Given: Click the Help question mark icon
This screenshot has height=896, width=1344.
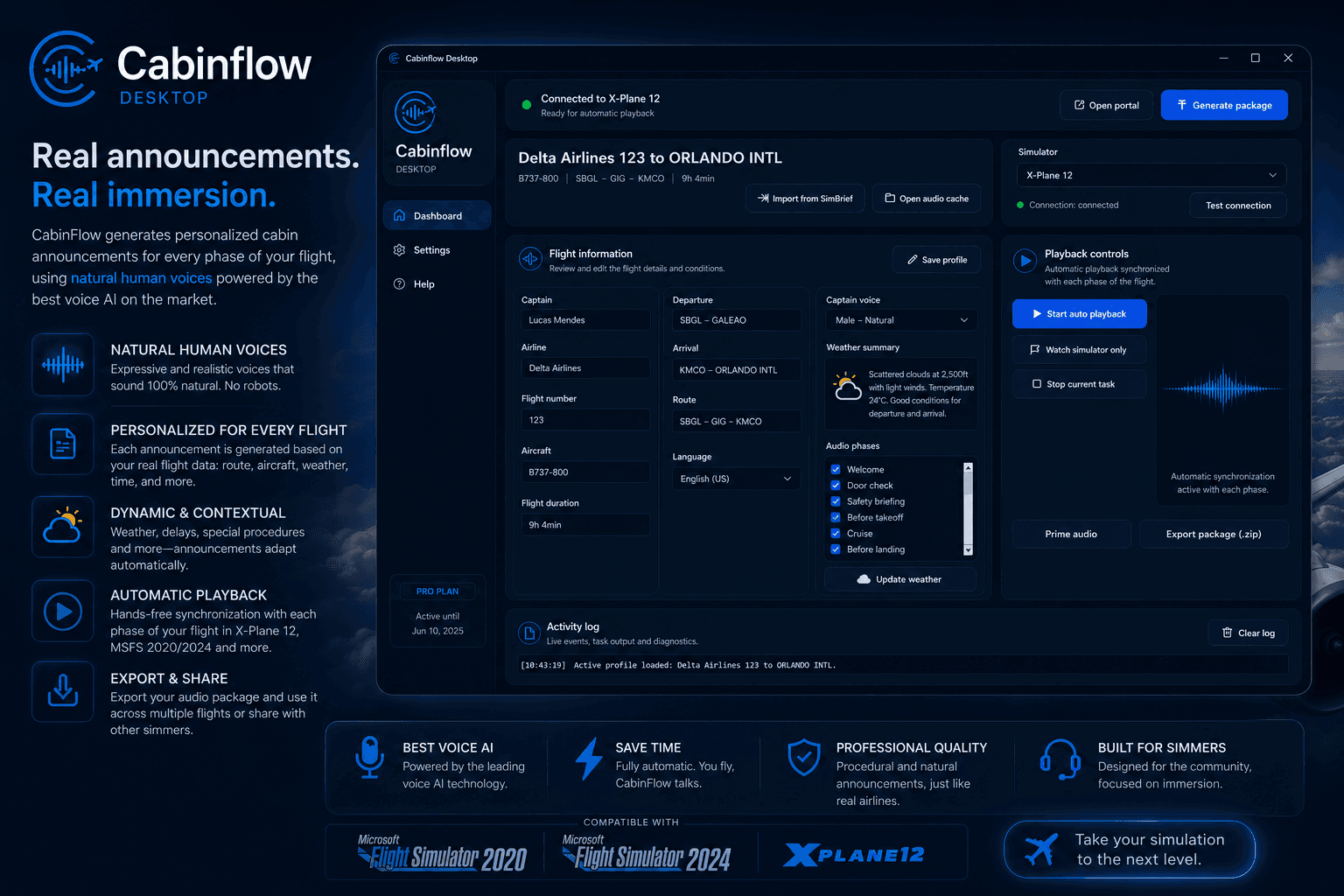Looking at the screenshot, I should (x=399, y=284).
